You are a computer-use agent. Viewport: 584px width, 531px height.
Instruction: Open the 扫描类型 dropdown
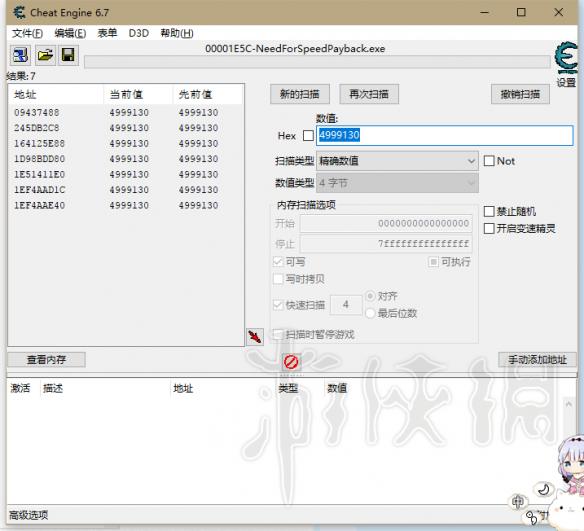pyautogui.click(x=397, y=161)
